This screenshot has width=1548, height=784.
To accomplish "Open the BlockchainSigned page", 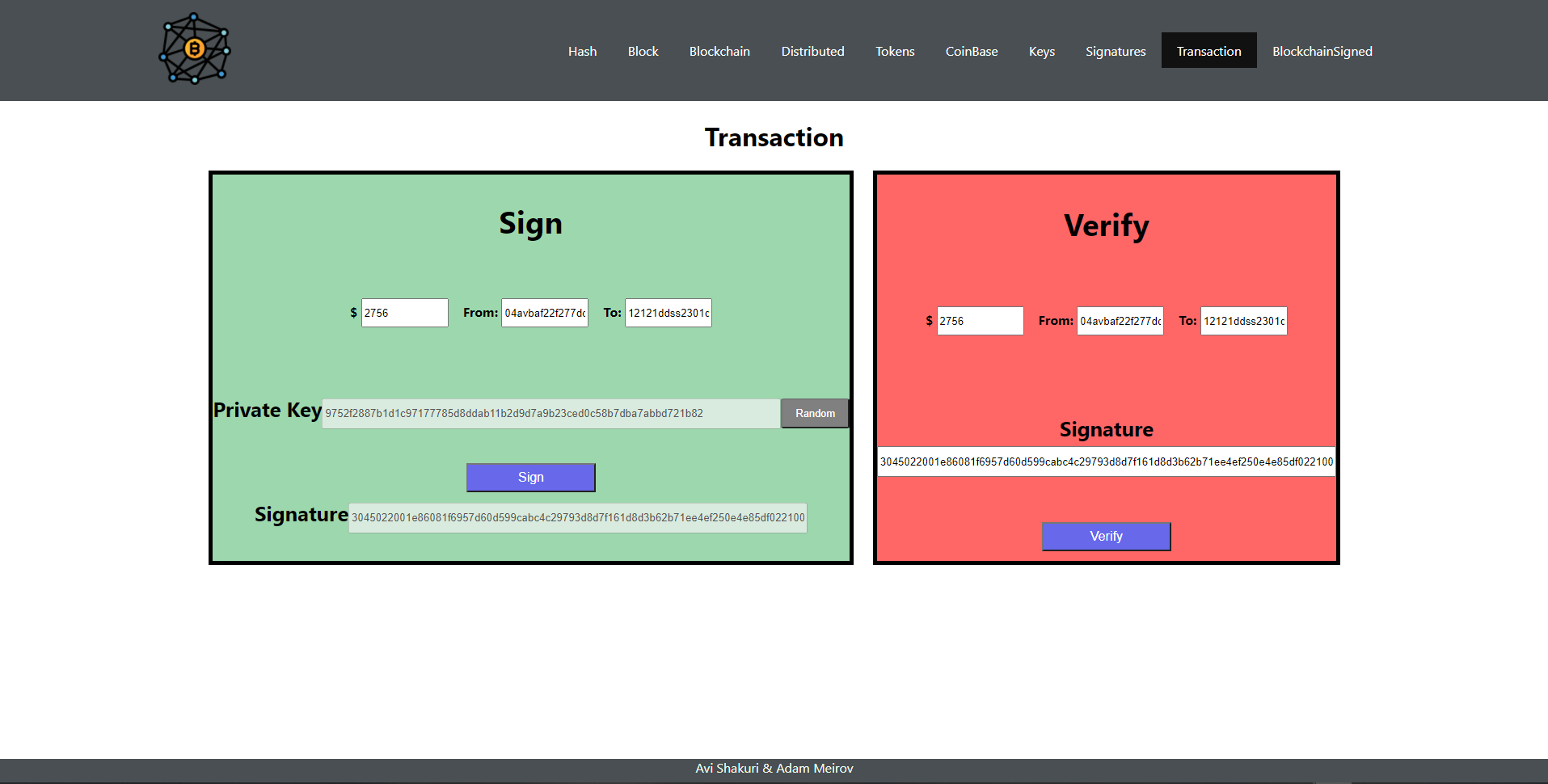I will point(1322,50).
